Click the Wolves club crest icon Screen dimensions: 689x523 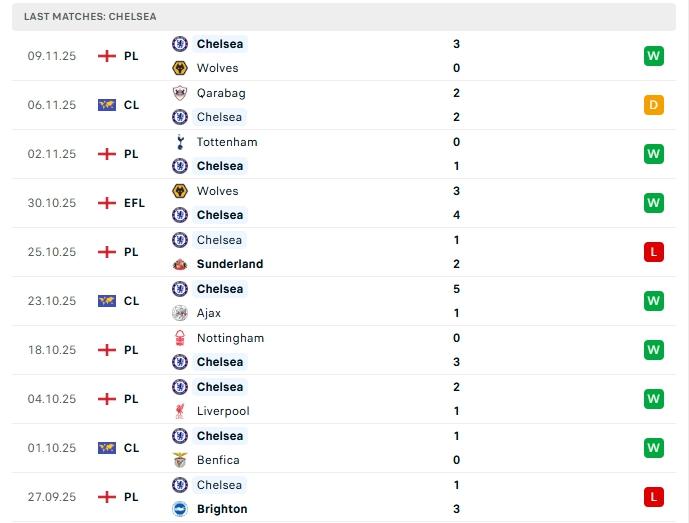[x=180, y=68]
